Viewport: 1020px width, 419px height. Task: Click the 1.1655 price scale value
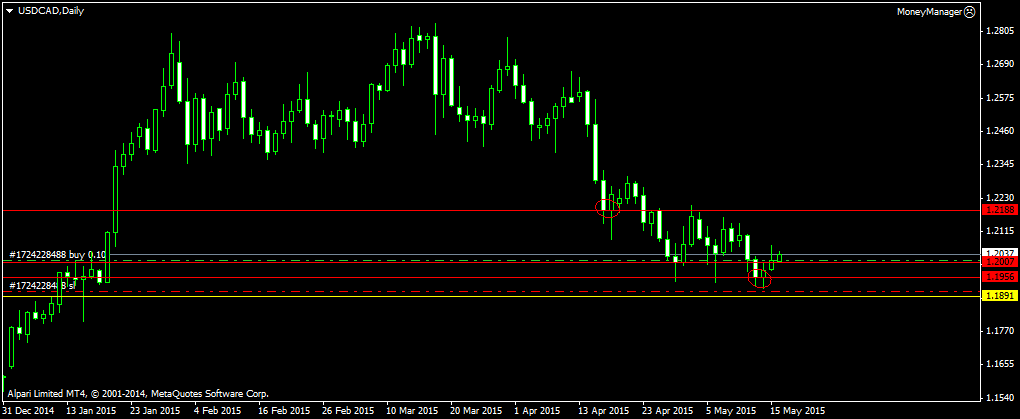pyautogui.click(x=1000, y=364)
